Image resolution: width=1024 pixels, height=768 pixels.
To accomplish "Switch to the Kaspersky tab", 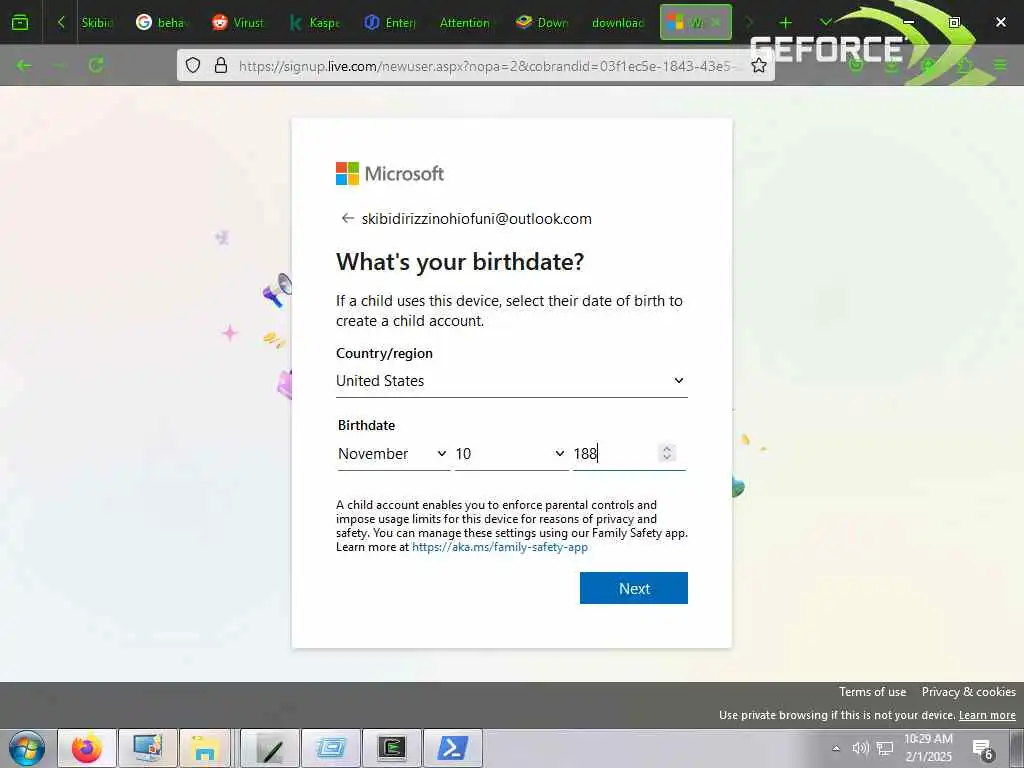I will tap(314, 22).
